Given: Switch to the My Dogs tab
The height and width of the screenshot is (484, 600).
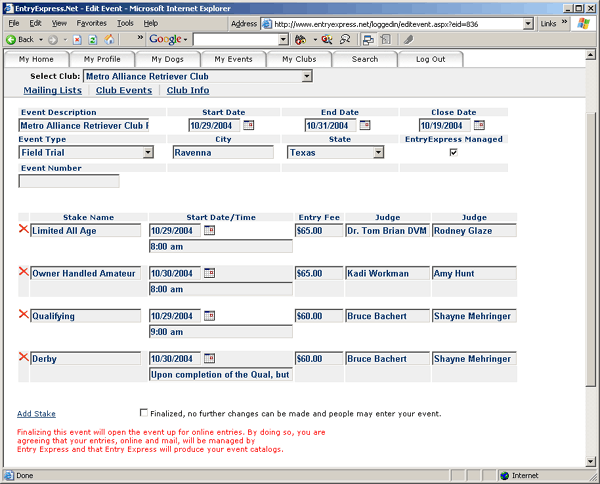Looking at the screenshot, I should 167,59.
